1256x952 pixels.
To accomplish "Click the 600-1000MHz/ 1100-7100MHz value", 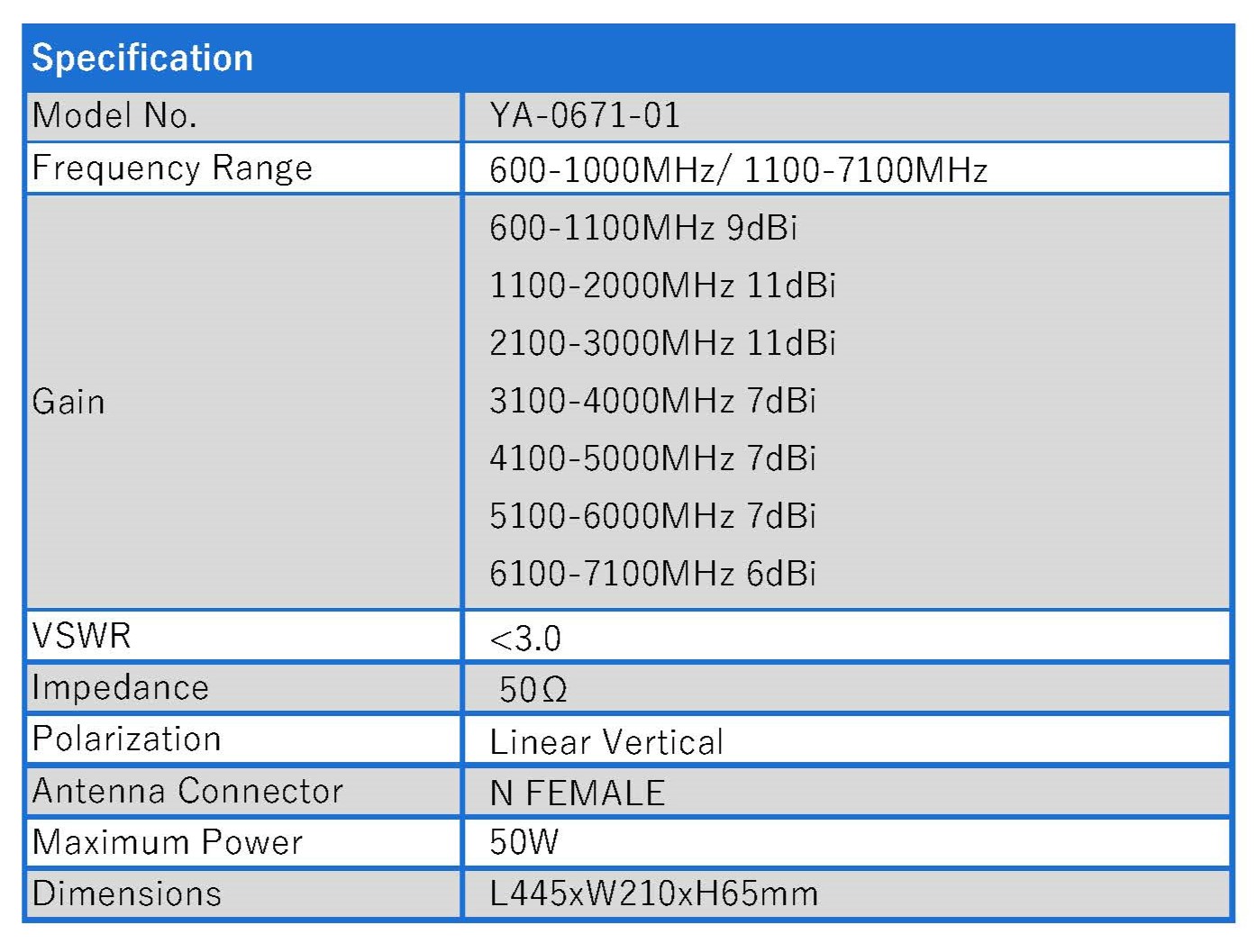I will pos(738,170).
